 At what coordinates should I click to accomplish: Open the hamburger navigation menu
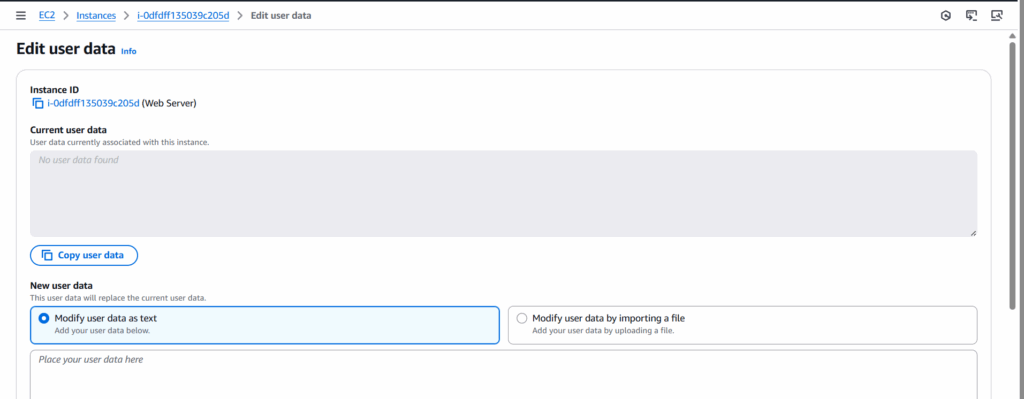point(21,16)
